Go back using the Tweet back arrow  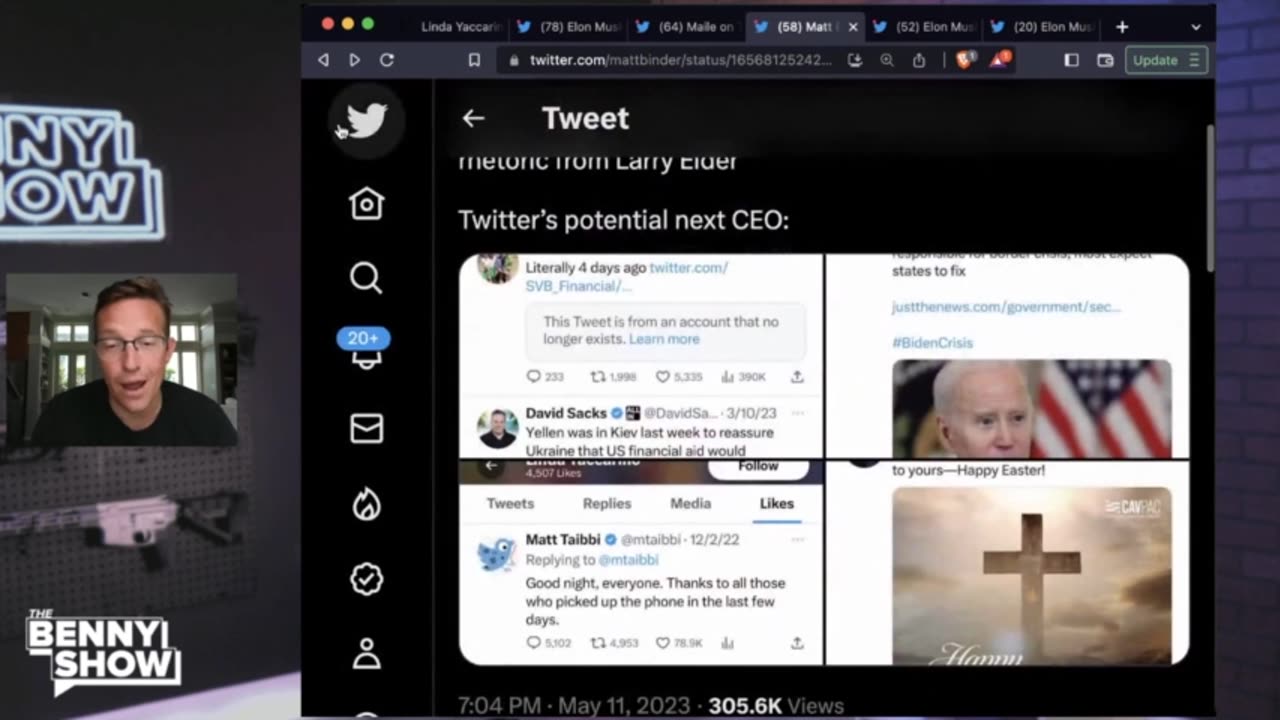pyautogui.click(x=473, y=118)
